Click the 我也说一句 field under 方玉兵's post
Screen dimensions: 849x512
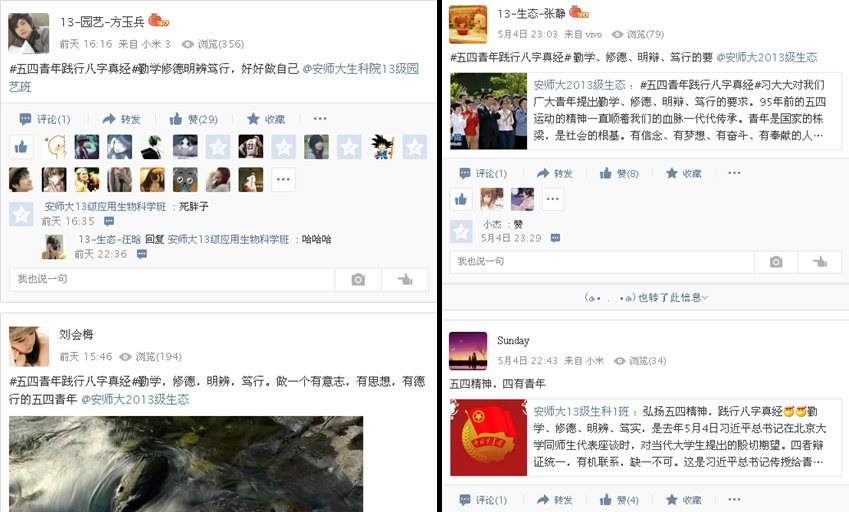click(172, 279)
